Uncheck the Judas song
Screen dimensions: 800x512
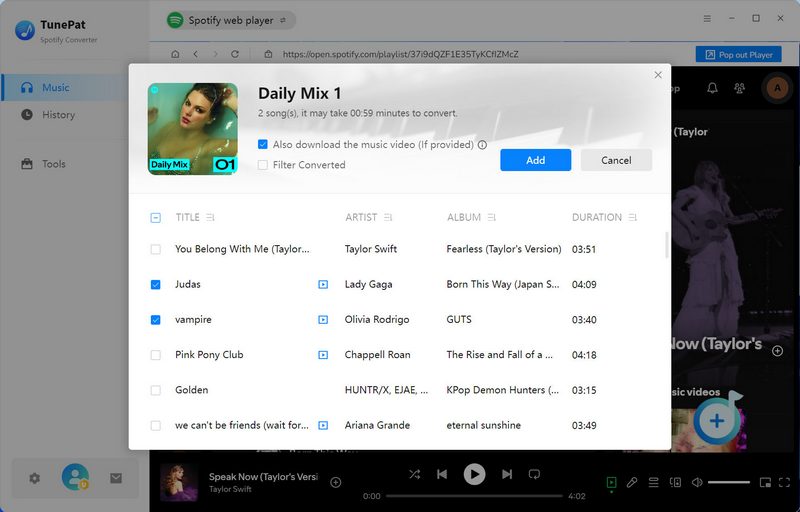tap(156, 285)
